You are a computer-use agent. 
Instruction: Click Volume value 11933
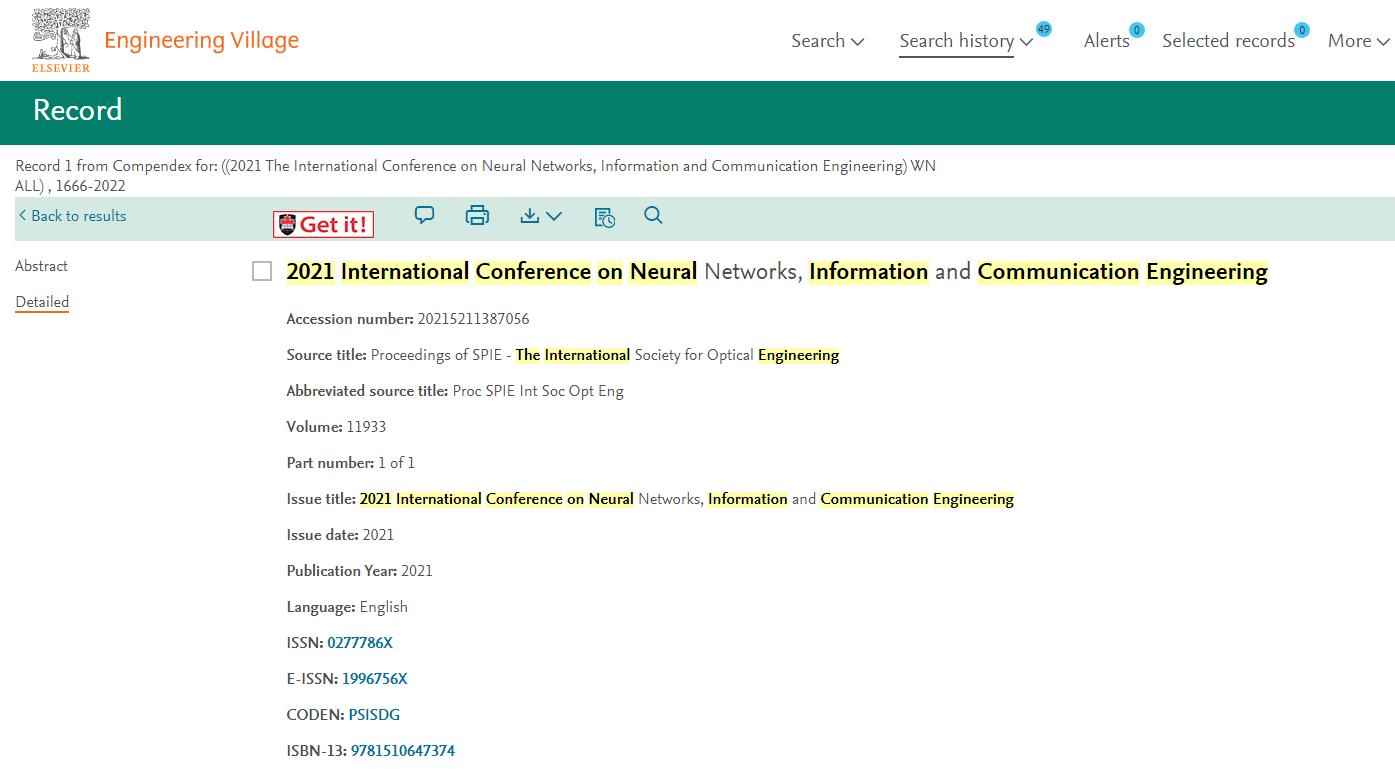point(366,427)
